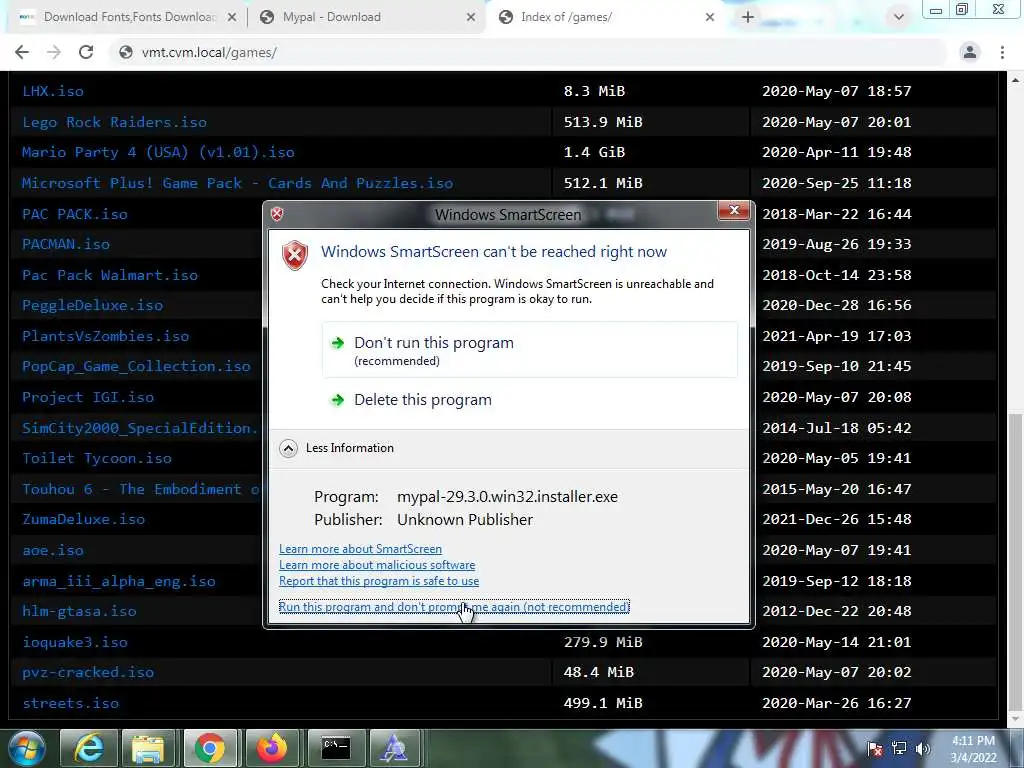Open a new tab with the plus button
The image size is (1024, 768).
(748, 17)
